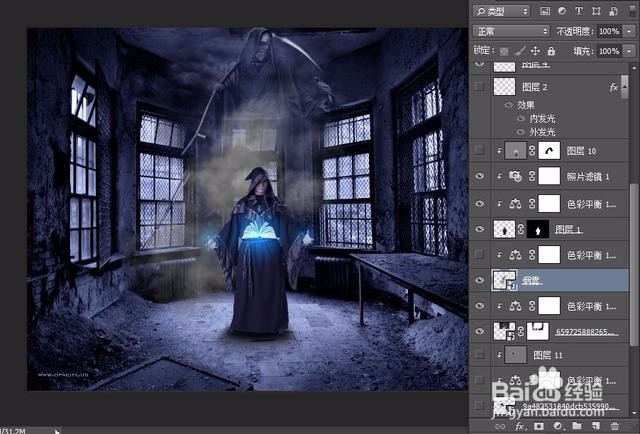Click chain link icon on 图层 10 row
Viewport: 640px width, 434px height.
[x=532, y=151]
